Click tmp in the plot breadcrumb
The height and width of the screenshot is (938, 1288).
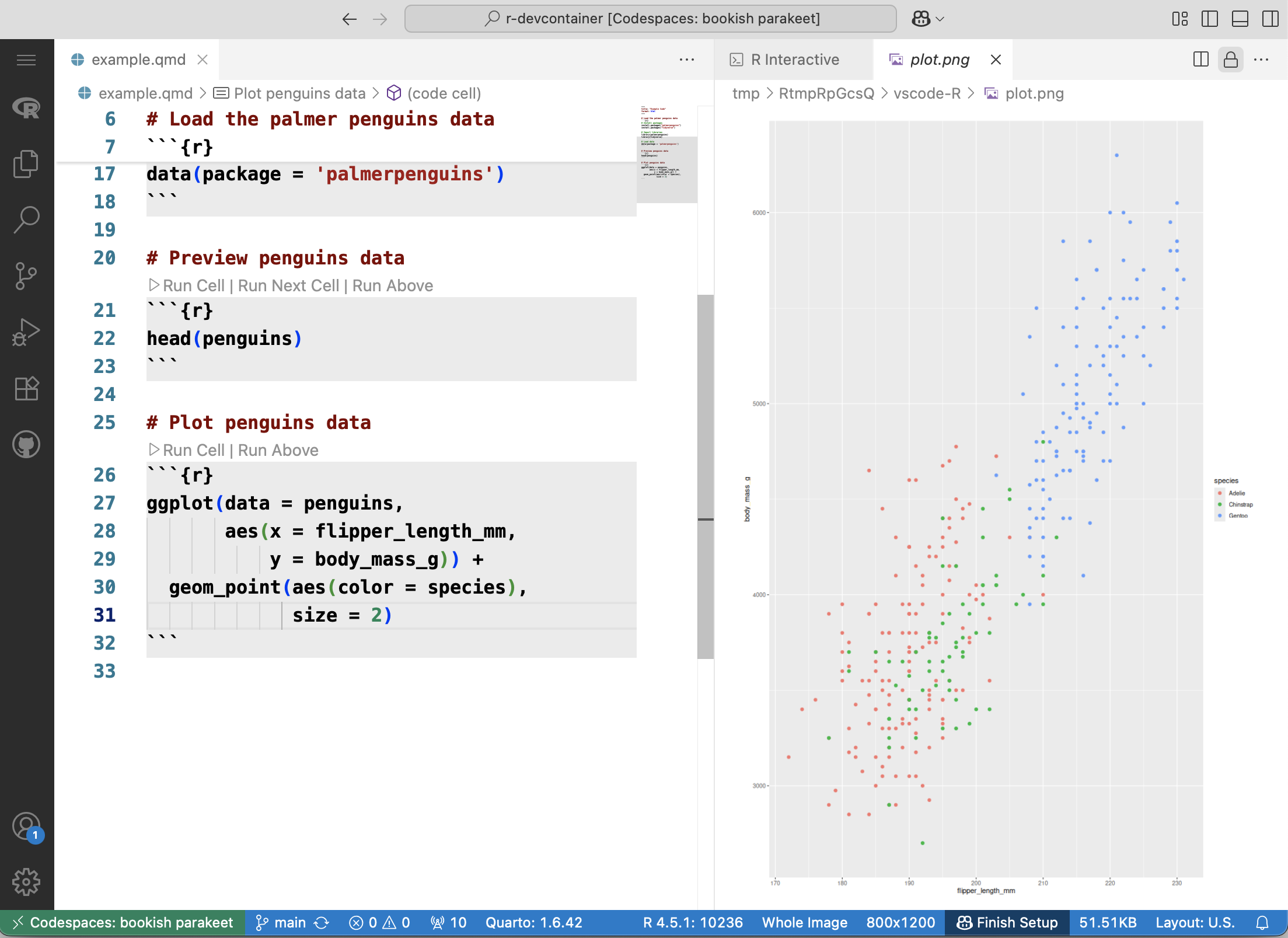[x=746, y=93]
